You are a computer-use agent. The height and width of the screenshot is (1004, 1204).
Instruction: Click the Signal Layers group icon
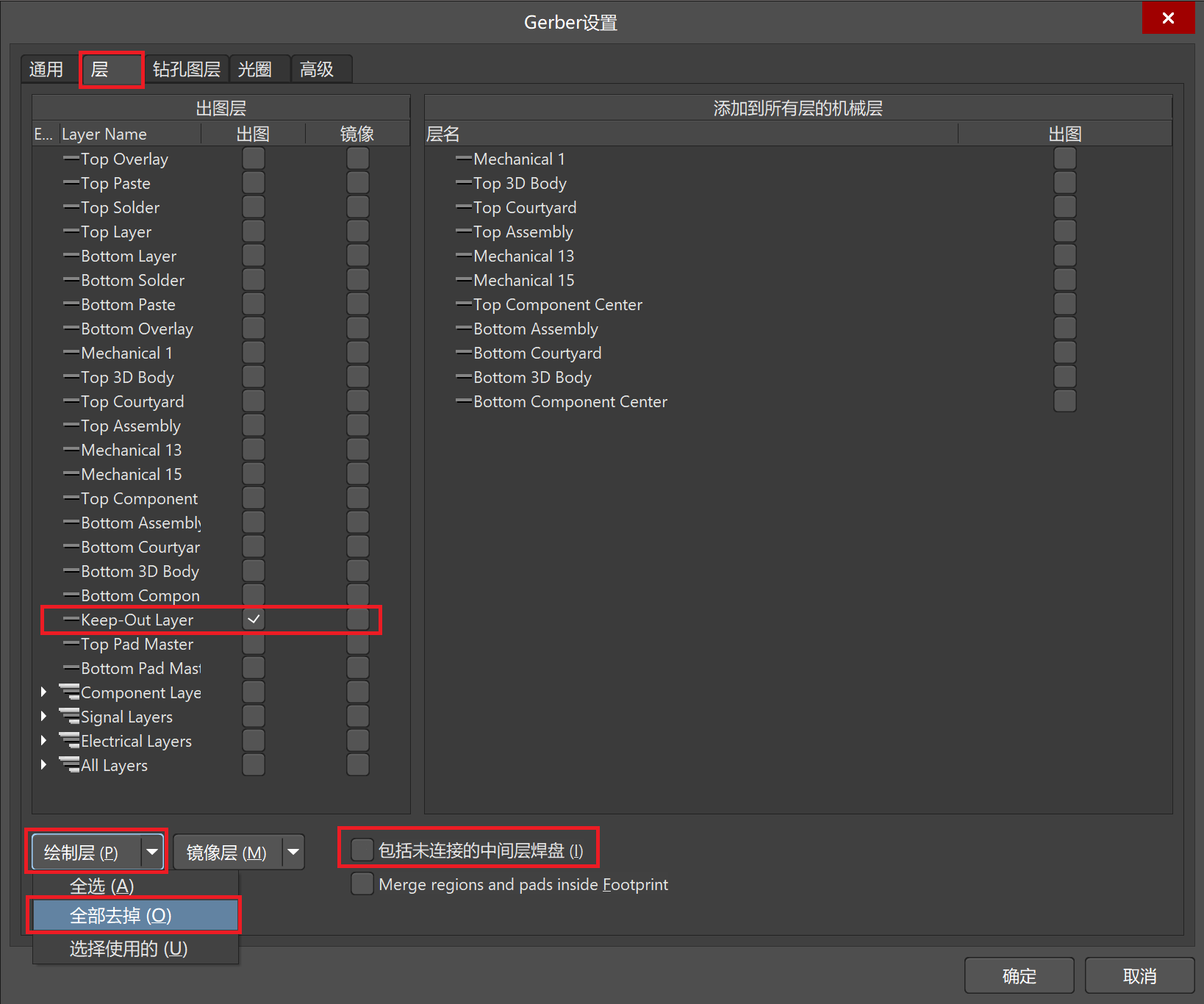(x=69, y=717)
